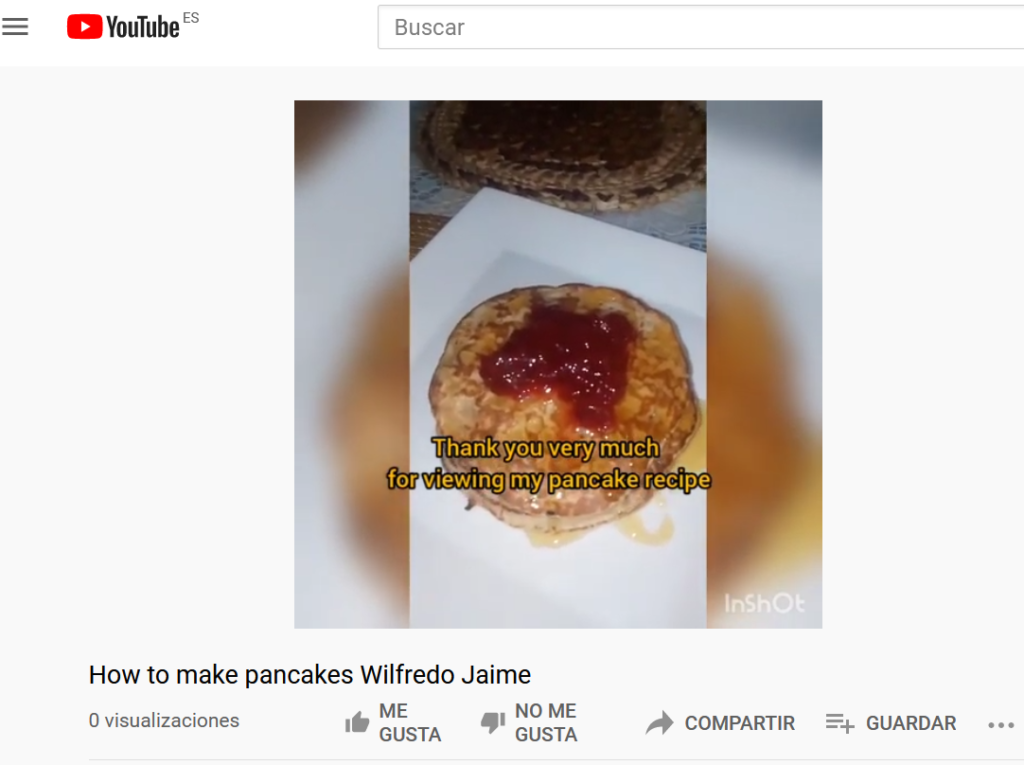Image resolution: width=1024 pixels, height=765 pixels.
Task: Like the video with the thumbs-up icon
Action: tap(357, 723)
